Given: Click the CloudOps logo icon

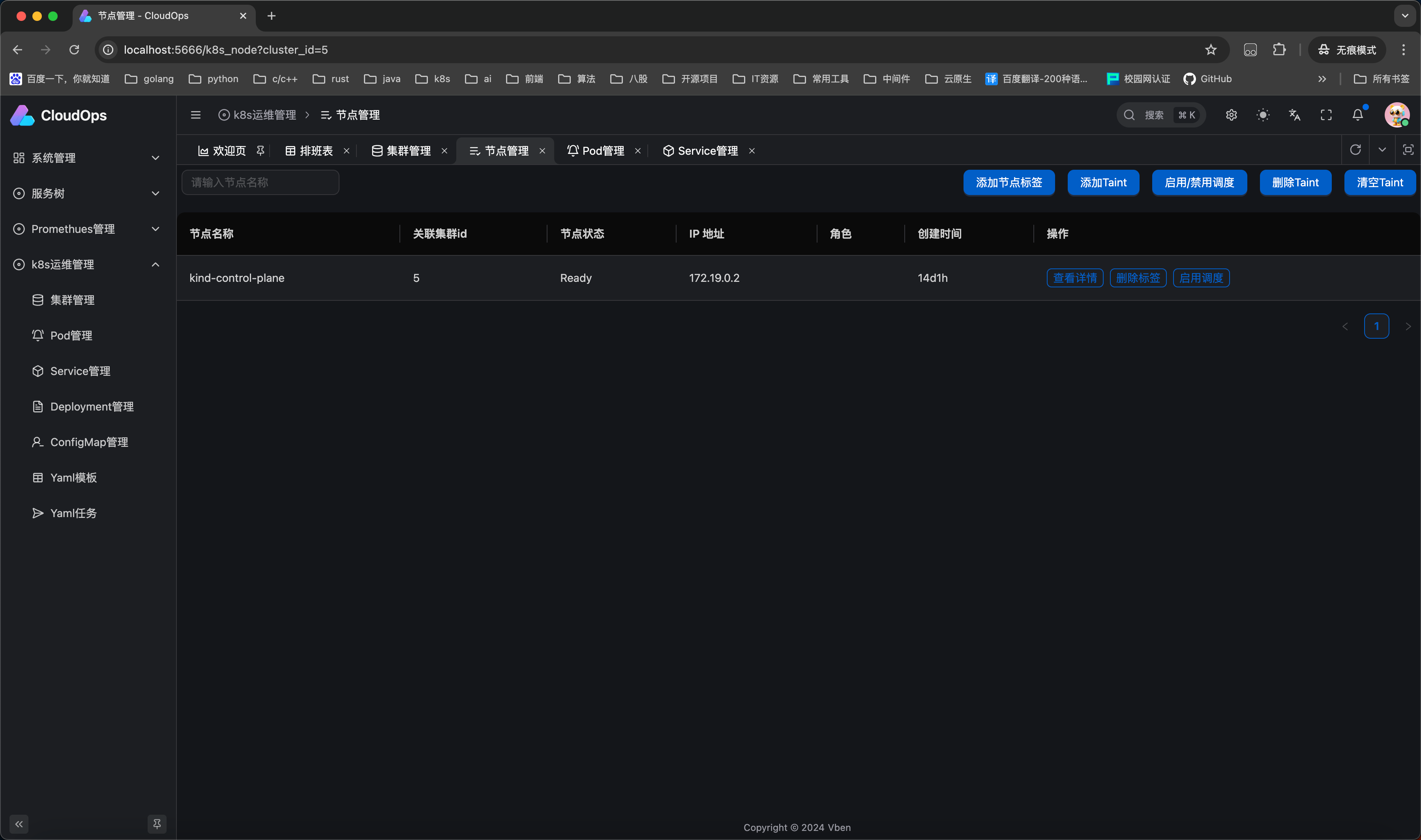Looking at the screenshot, I should (x=22, y=116).
